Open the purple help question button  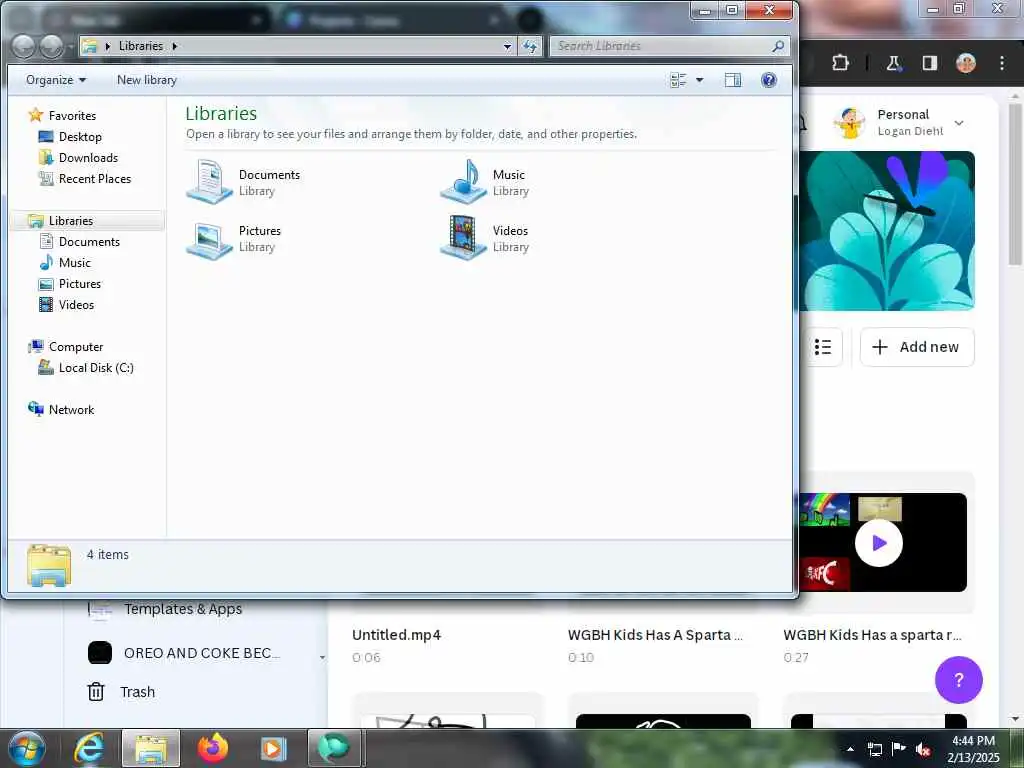tap(958, 680)
